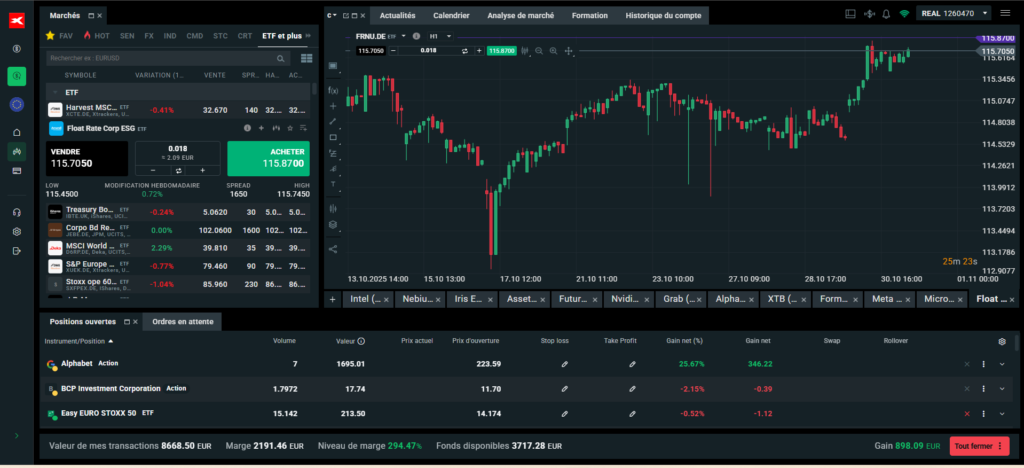Select the green highlighted coin icon in sidebar
The width and height of the screenshot is (1024, 468).
coord(17,76)
